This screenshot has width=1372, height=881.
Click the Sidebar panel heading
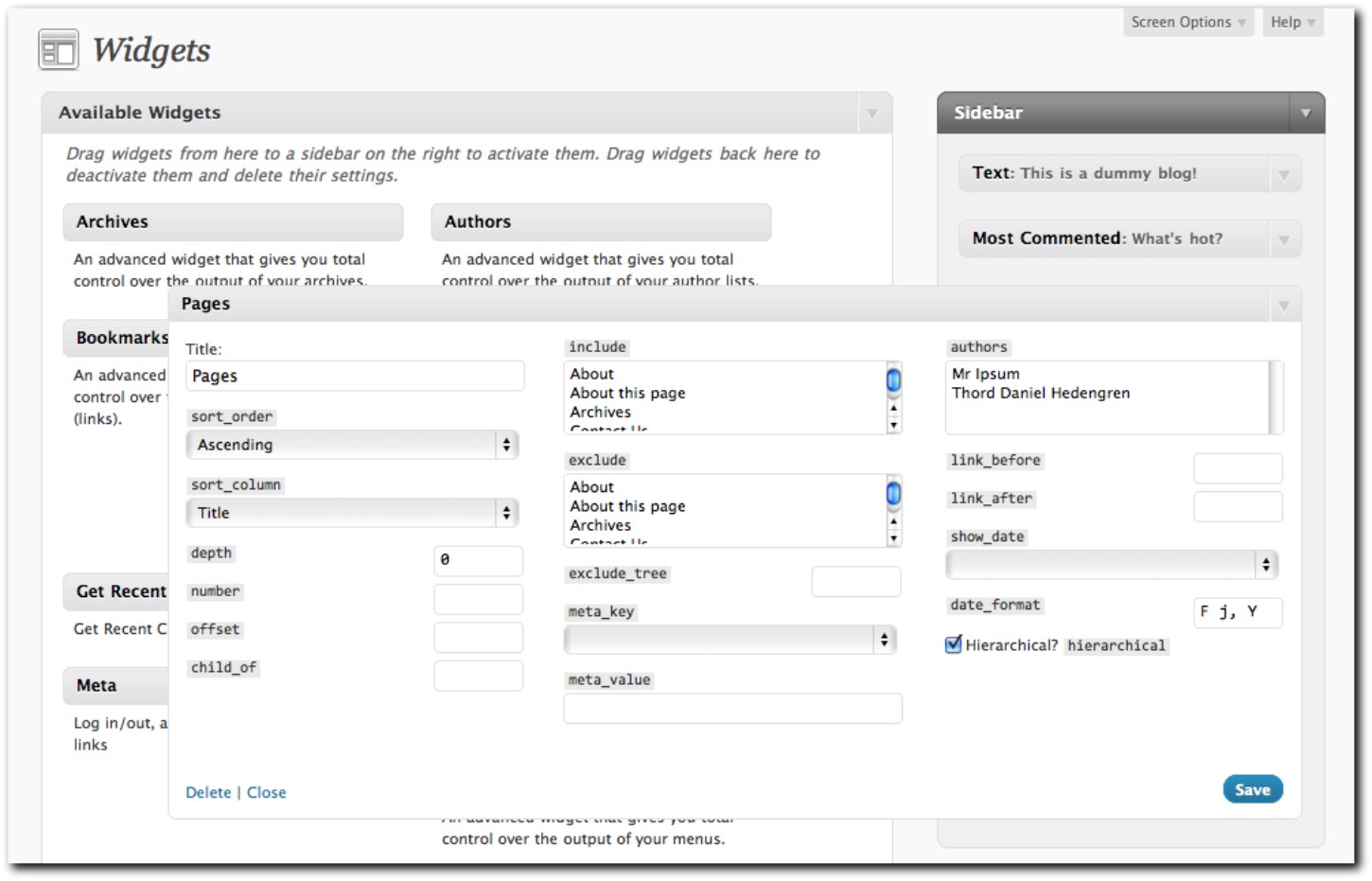pos(988,113)
